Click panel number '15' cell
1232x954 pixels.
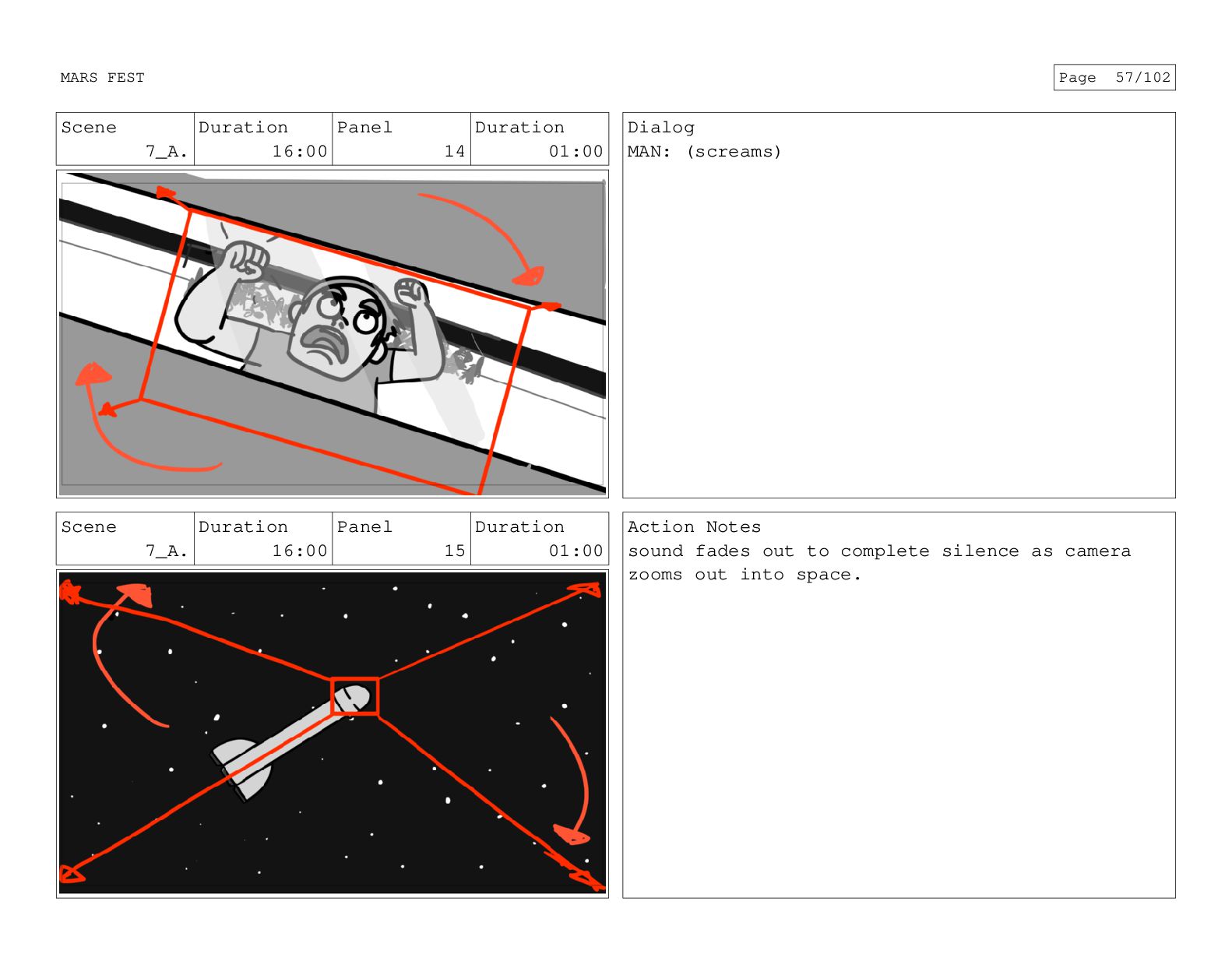(x=401, y=539)
